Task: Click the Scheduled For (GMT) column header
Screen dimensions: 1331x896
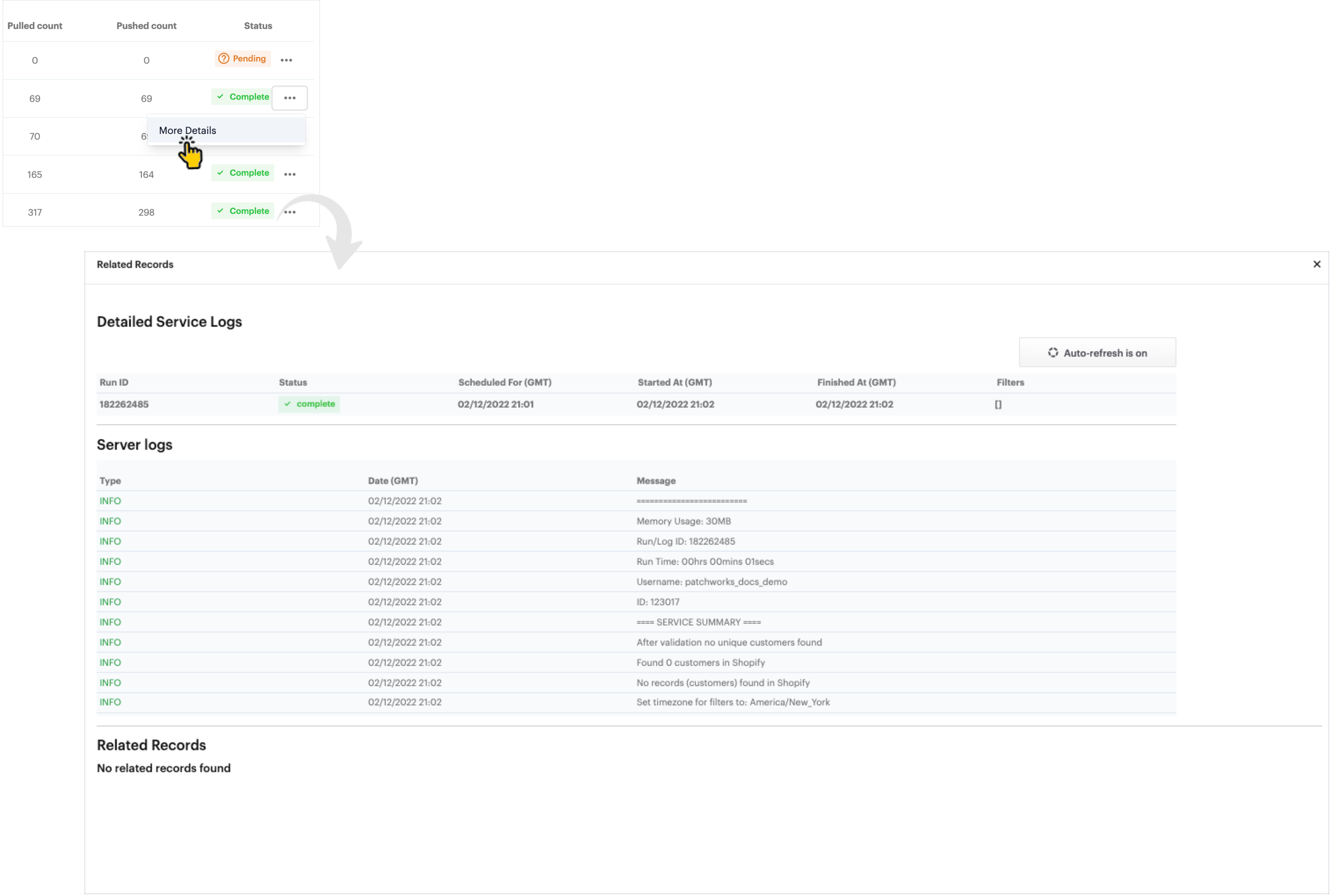Action: click(504, 382)
